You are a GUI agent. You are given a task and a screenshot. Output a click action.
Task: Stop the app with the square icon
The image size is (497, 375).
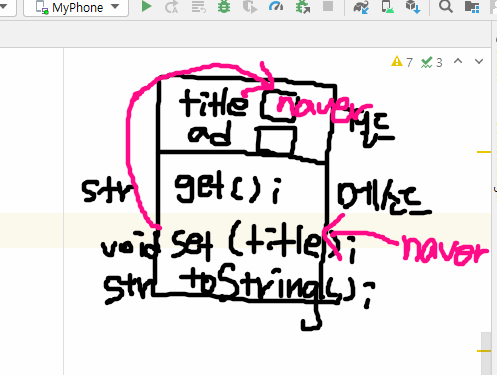coord(328,6)
